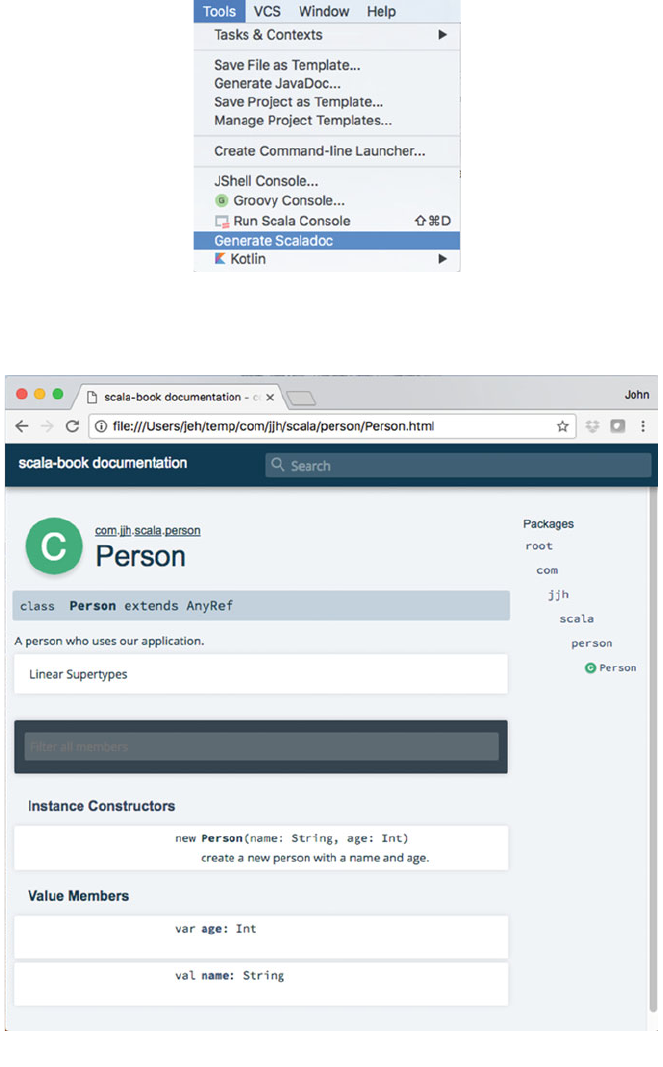Focus the Filter all members field
Viewport: 663px width, 1067px height.
tap(261, 746)
